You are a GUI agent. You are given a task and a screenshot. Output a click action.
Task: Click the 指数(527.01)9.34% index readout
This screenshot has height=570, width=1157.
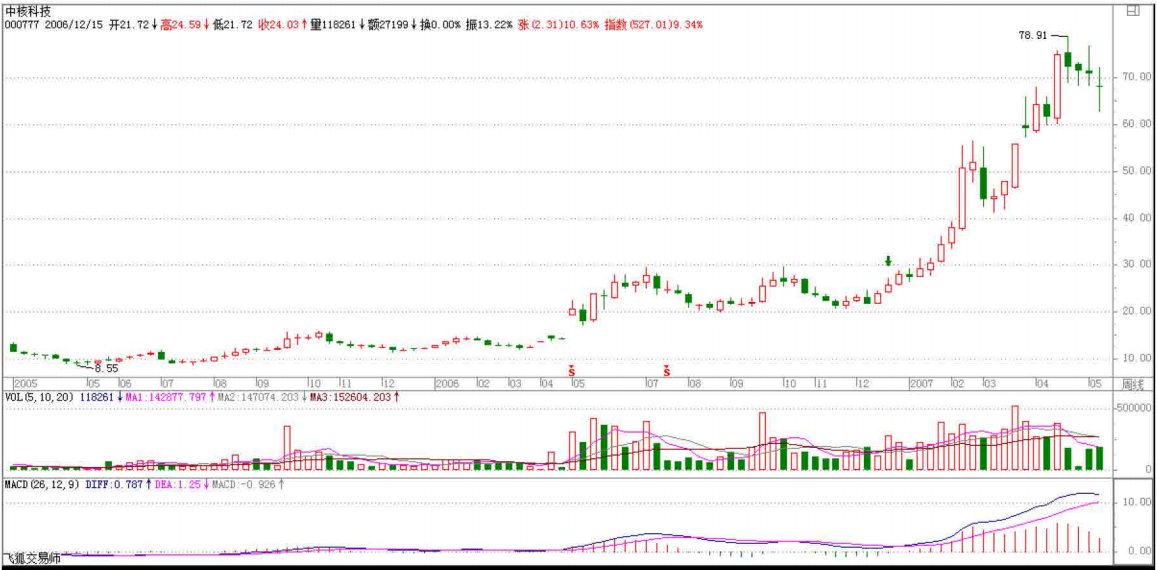pyautogui.click(x=652, y=23)
